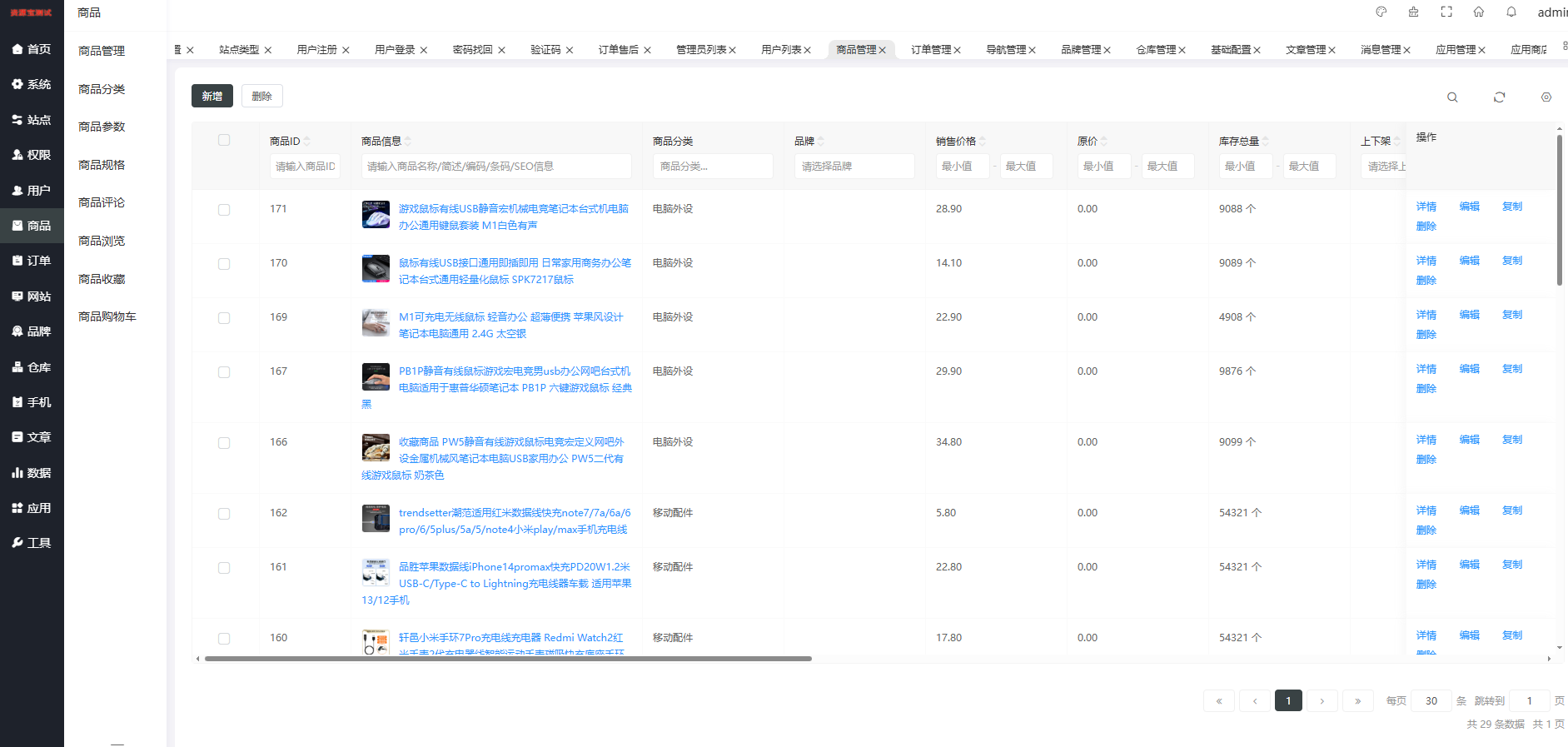Check the row for product 162
Image resolution: width=1568 pixels, height=747 pixels.
224,514
